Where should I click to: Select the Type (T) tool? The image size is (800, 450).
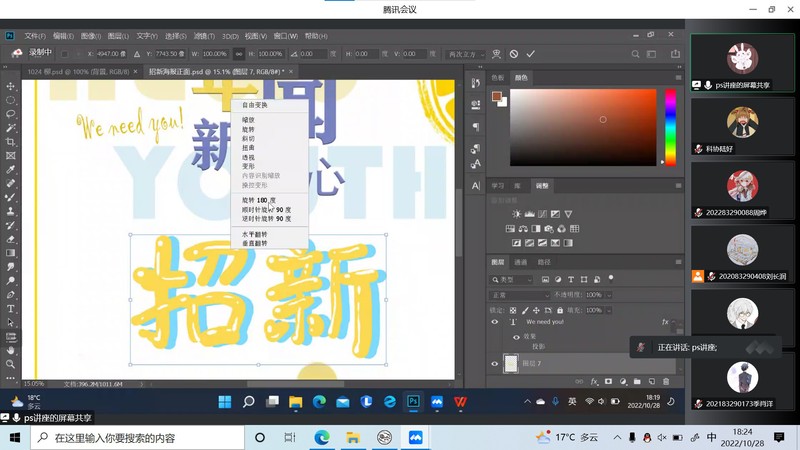click(11, 309)
